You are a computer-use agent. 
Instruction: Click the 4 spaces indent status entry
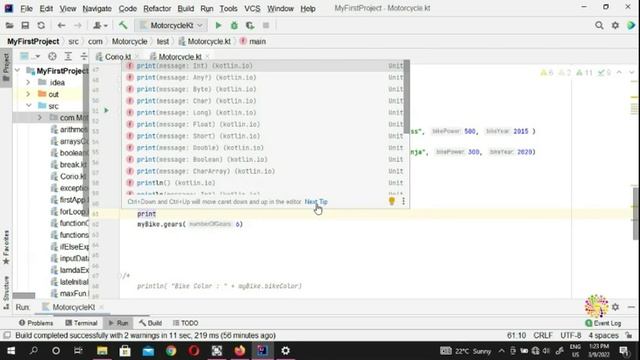(x=603, y=336)
